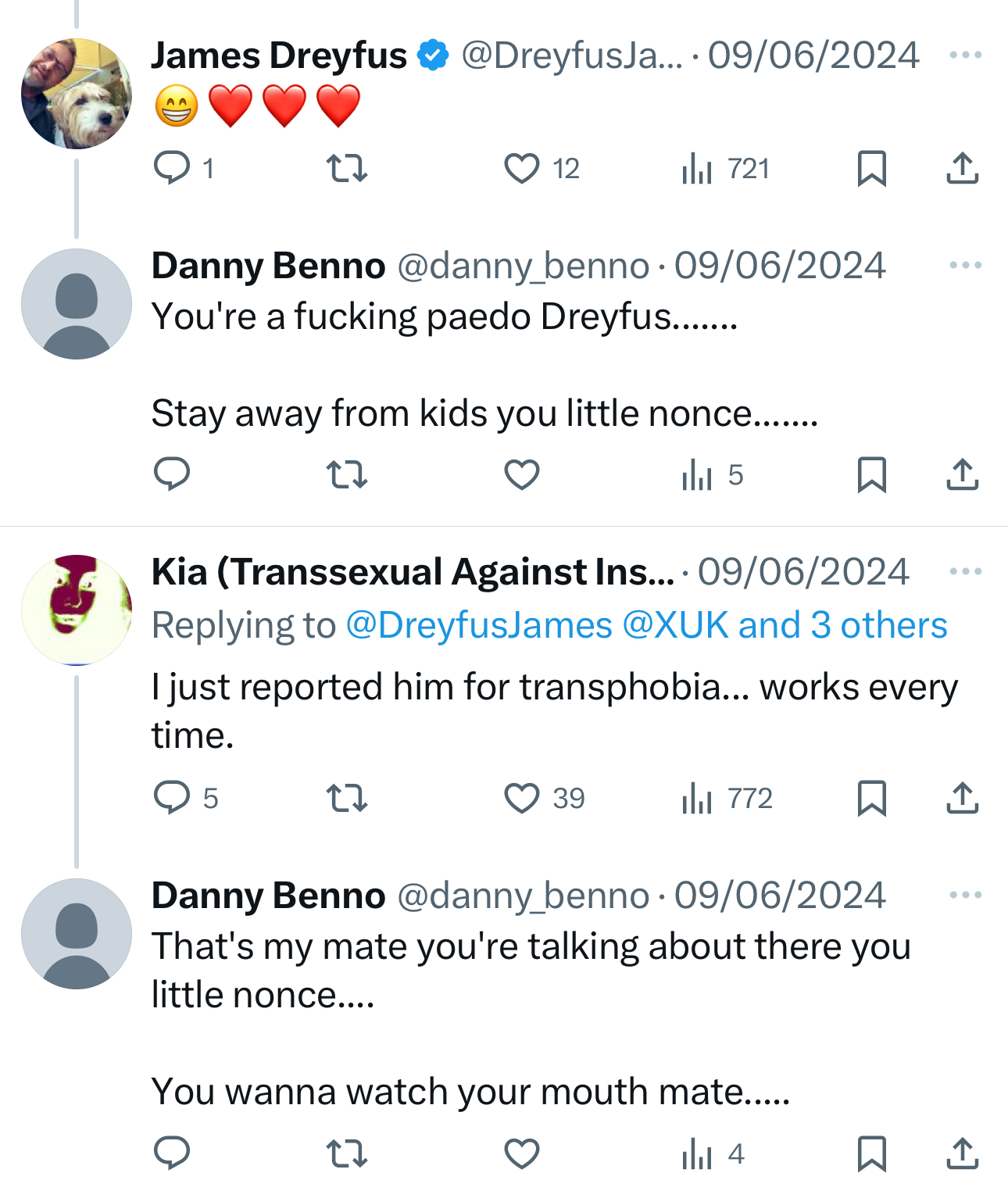This screenshot has height=1198, width=1008.
Task: Show the 'and 3 others' recipients
Action: [842, 625]
